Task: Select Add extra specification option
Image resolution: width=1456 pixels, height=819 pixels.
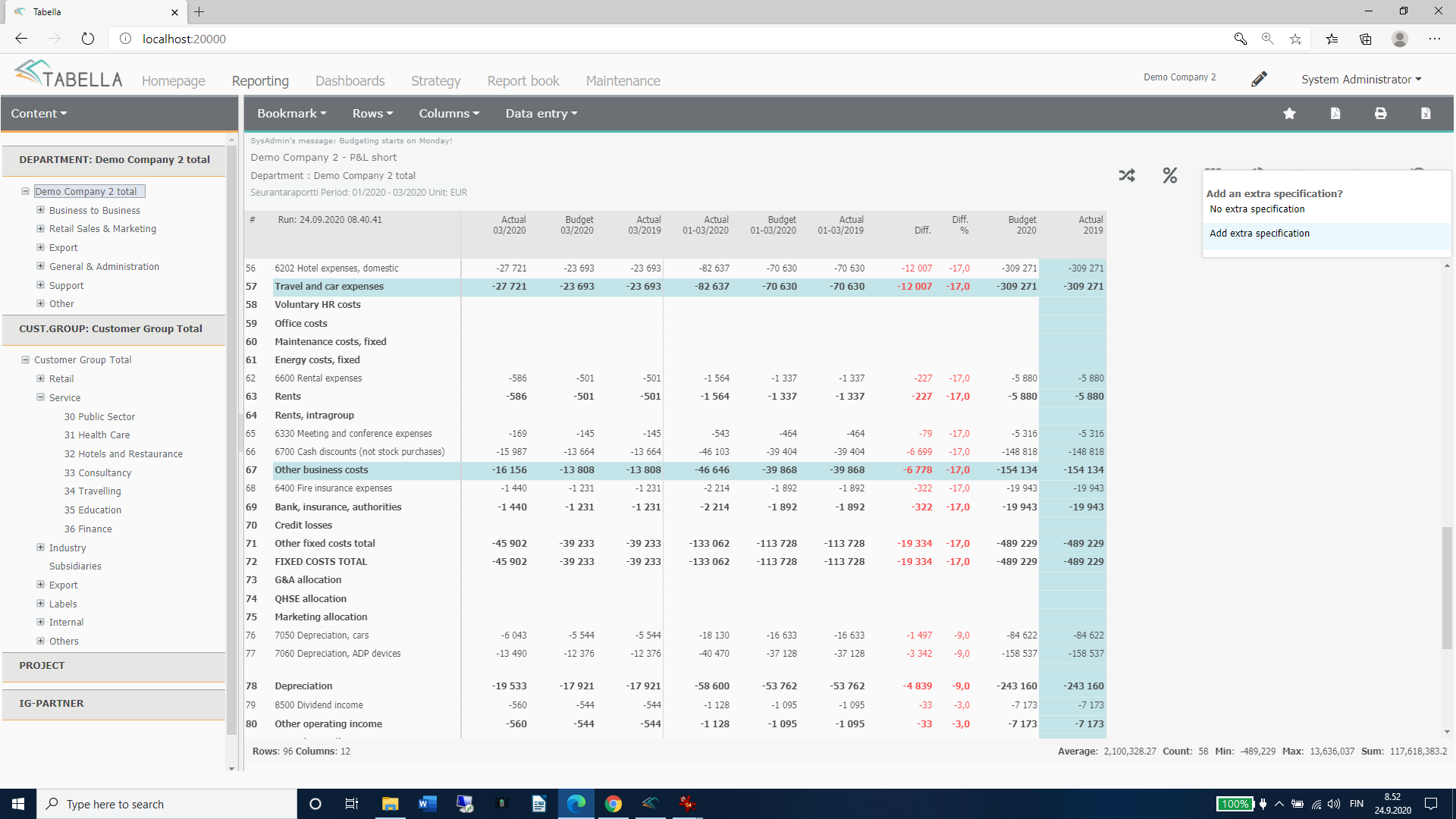Action: coord(1260,234)
